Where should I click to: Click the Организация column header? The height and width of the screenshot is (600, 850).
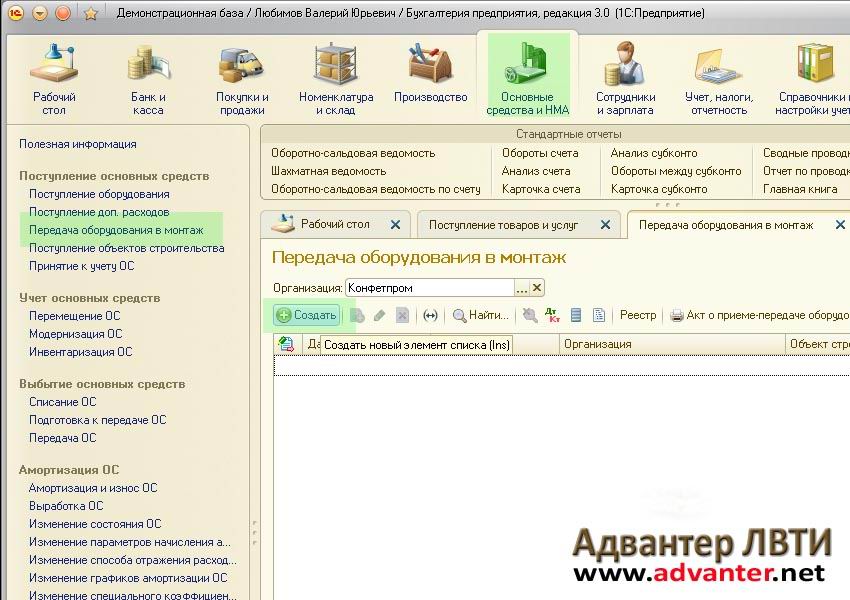click(x=672, y=344)
